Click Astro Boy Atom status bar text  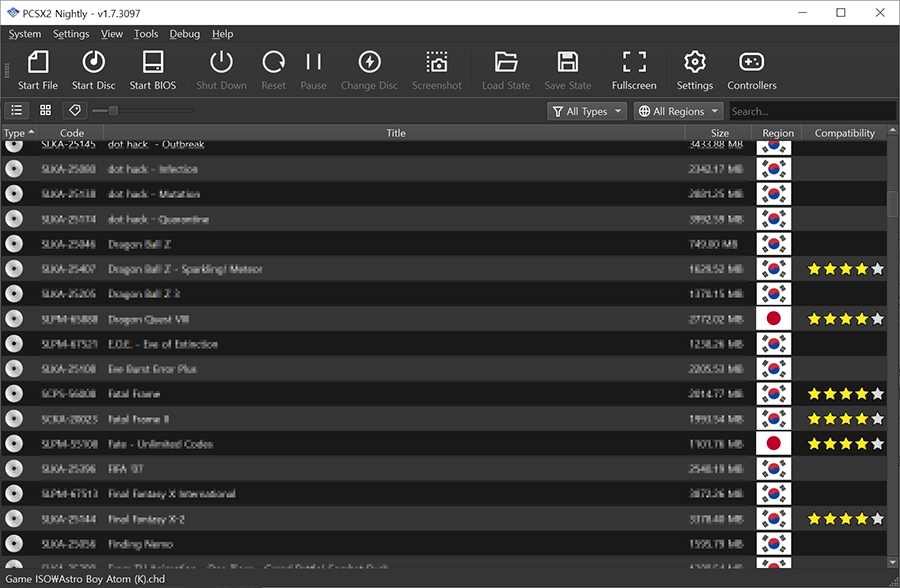(85, 579)
